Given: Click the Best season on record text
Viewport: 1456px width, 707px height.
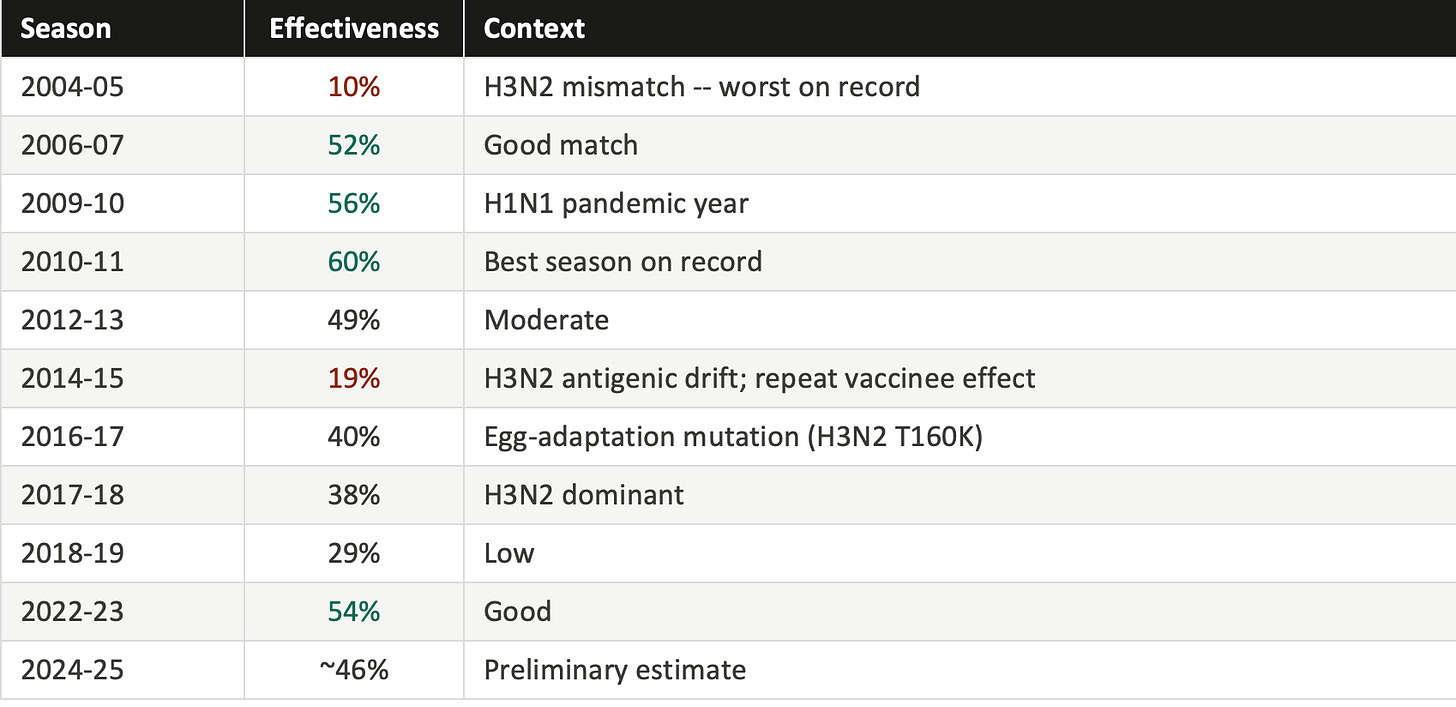Looking at the screenshot, I should tap(623, 262).
